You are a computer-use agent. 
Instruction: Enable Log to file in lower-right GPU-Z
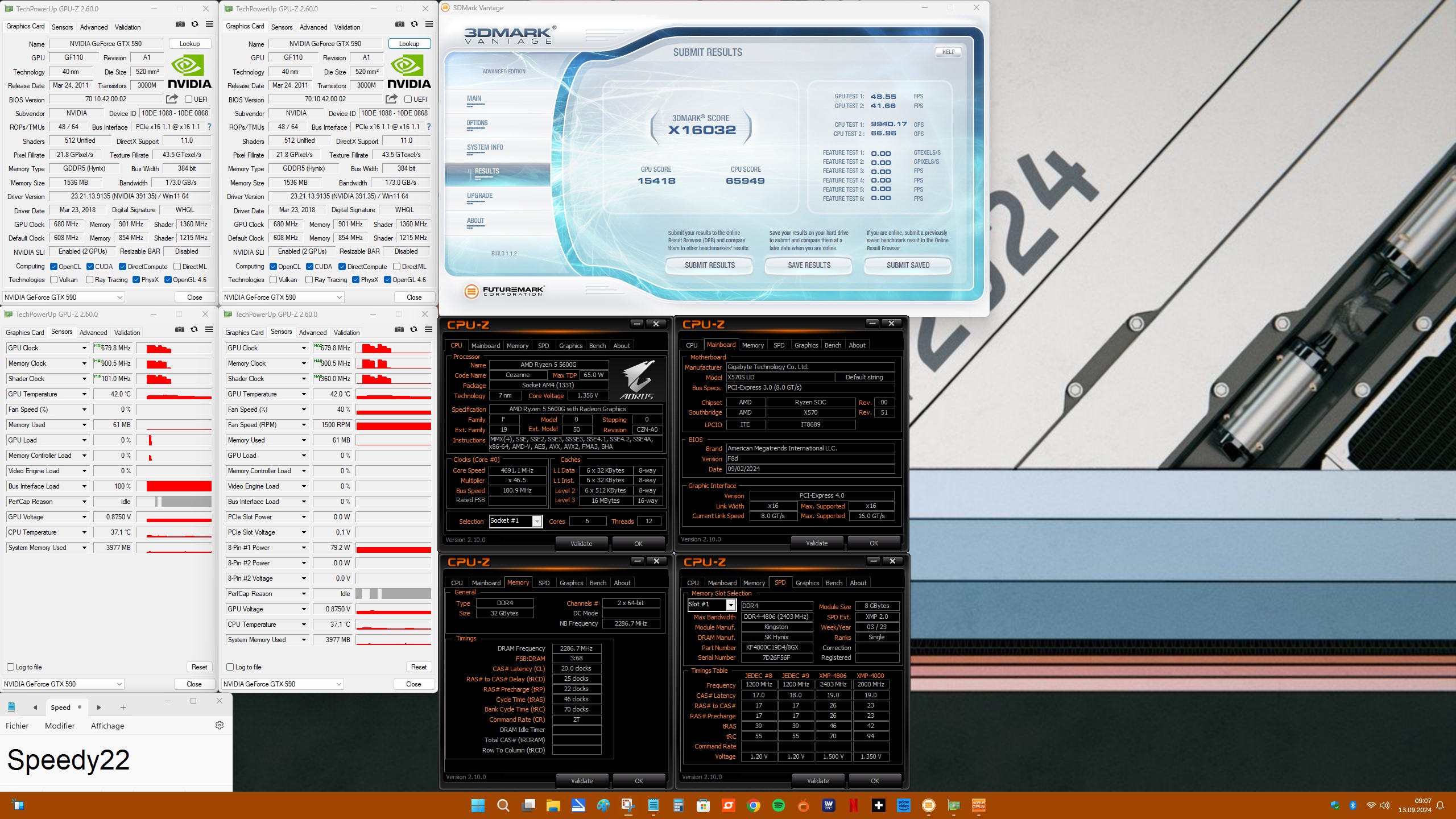tap(230, 667)
